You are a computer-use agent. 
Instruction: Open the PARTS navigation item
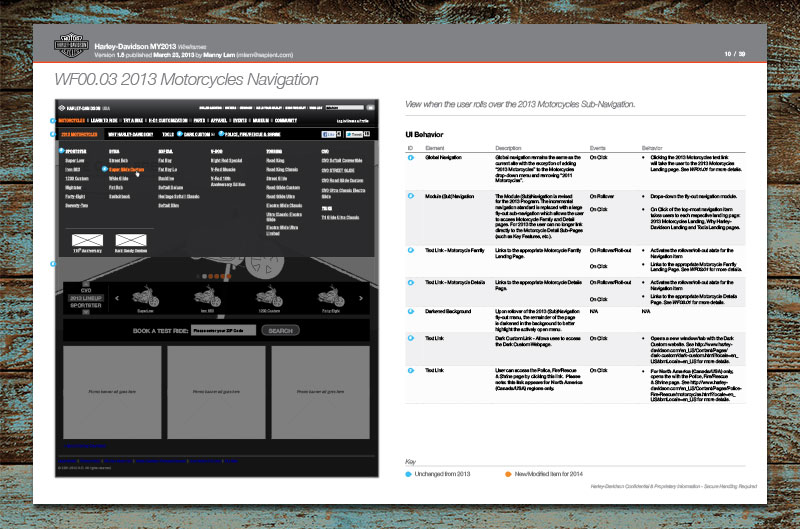click(x=199, y=120)
